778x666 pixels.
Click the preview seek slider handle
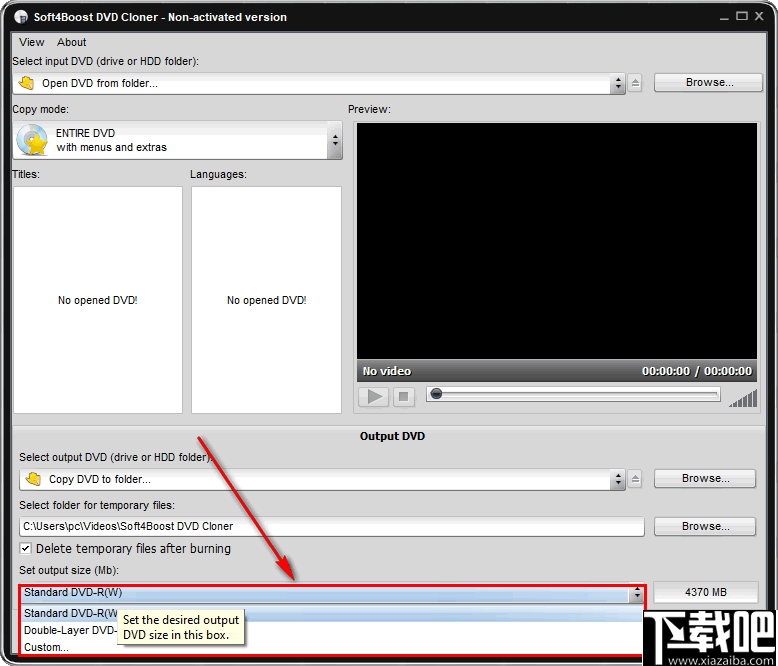436,394
